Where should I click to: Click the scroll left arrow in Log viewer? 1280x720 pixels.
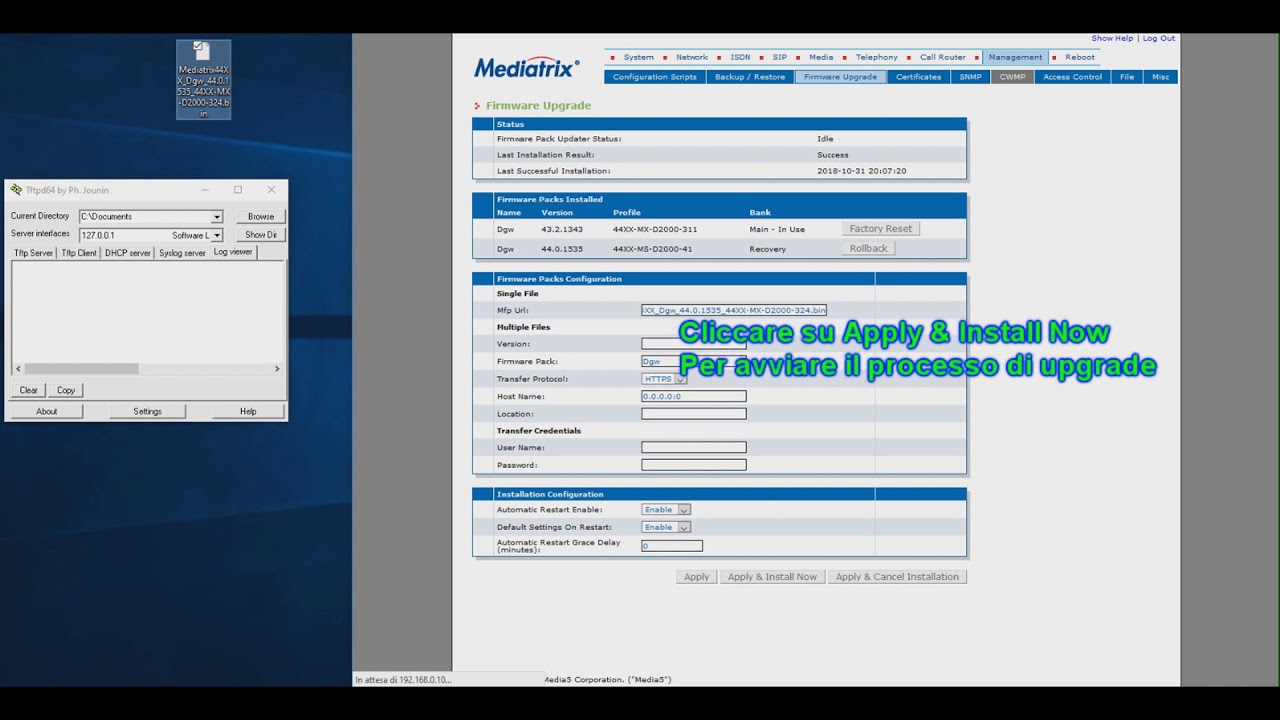click(x=17, y=368)
